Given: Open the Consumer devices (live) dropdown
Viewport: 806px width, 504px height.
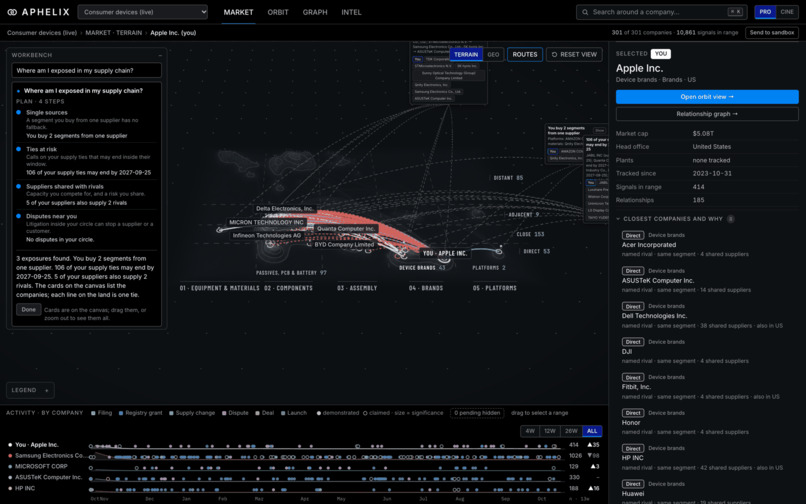Looking at the screenshot, I should coord(143,12).
